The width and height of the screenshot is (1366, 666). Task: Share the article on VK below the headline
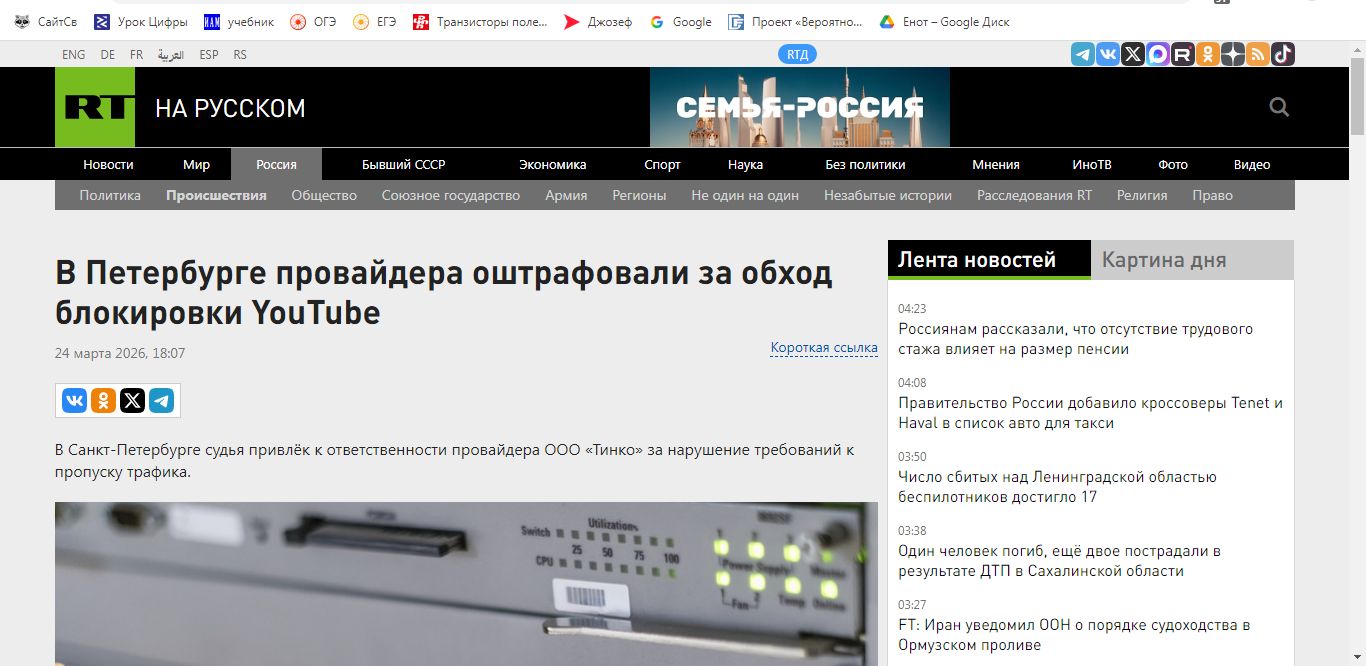click(74, 401)
